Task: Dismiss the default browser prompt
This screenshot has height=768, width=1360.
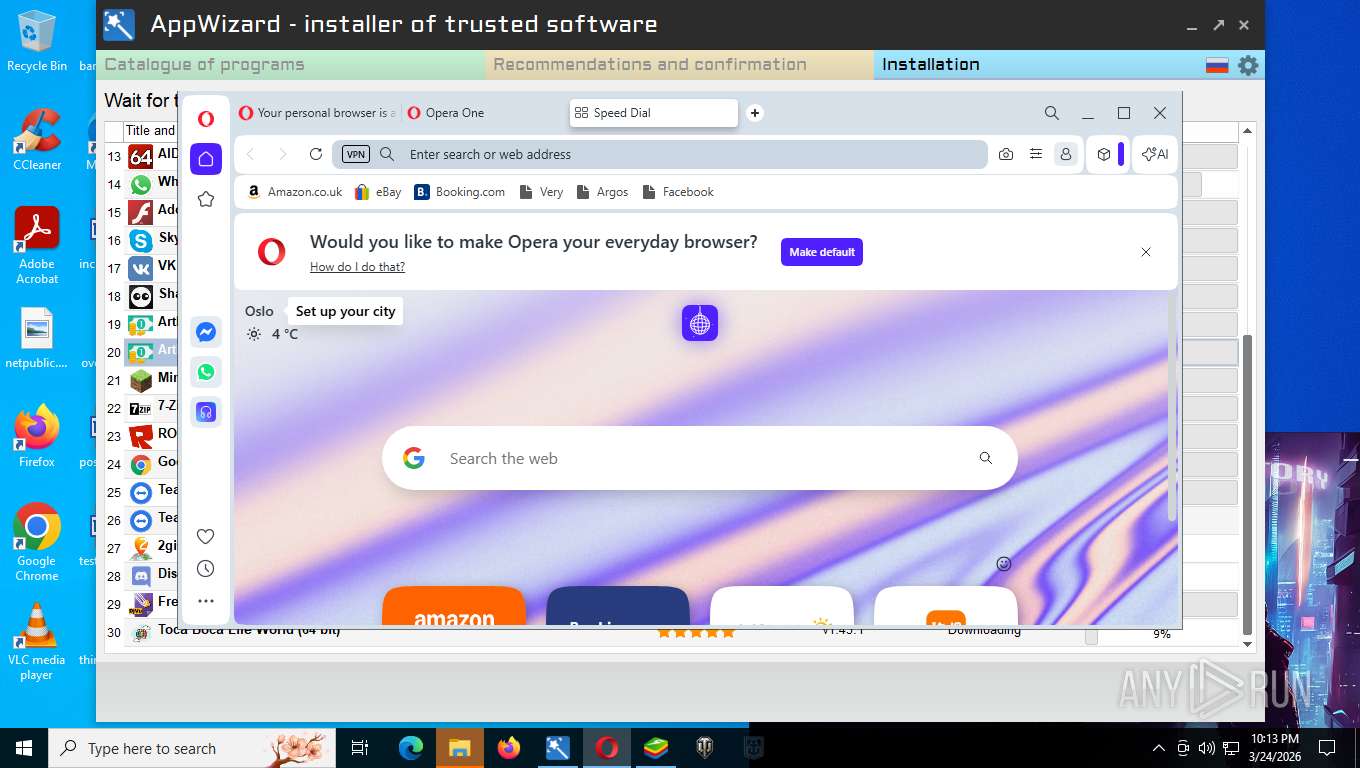Action: tap(1146, 252)
